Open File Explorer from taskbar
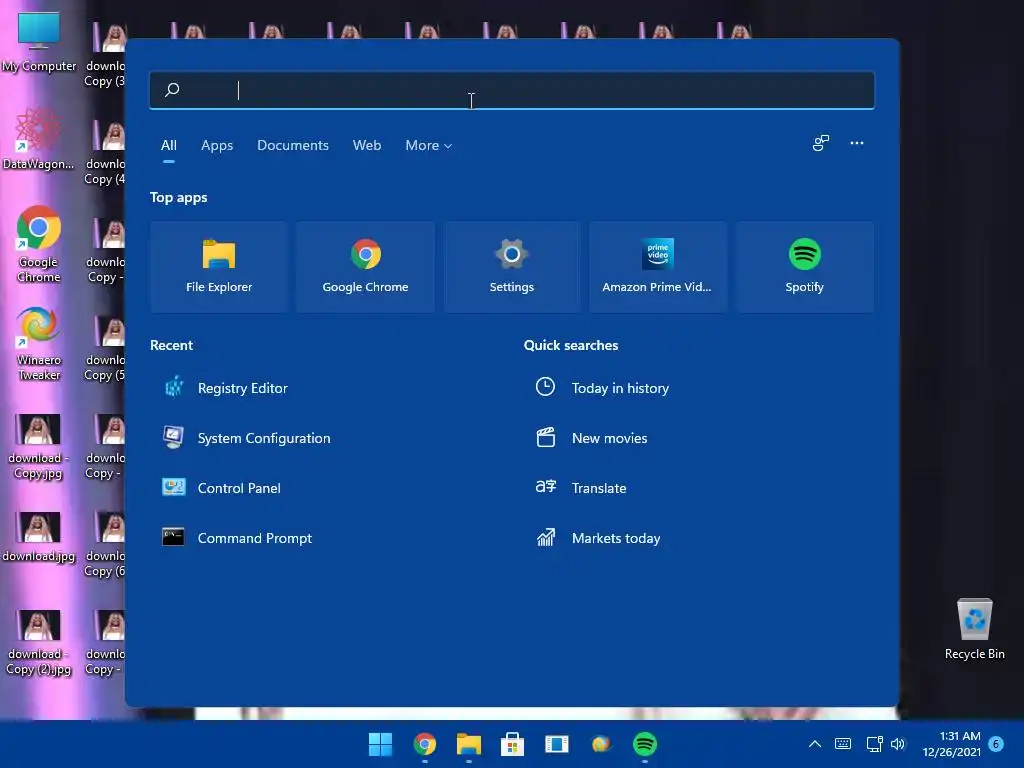This screenshot has width=1024, height=768. pos(469,744)
